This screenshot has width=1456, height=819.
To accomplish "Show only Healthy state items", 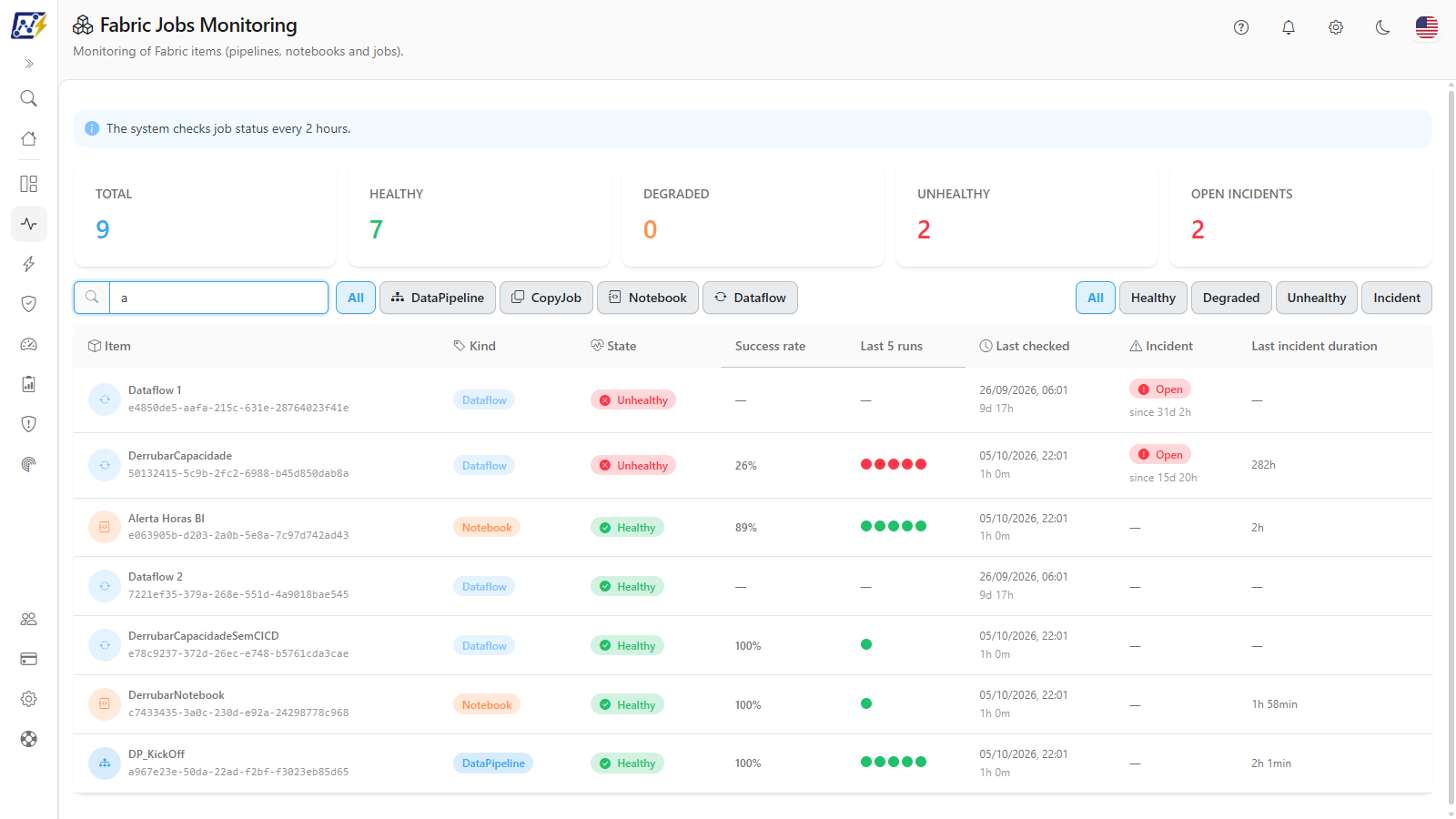I will pyautogui.click(x=1153, y=298).
